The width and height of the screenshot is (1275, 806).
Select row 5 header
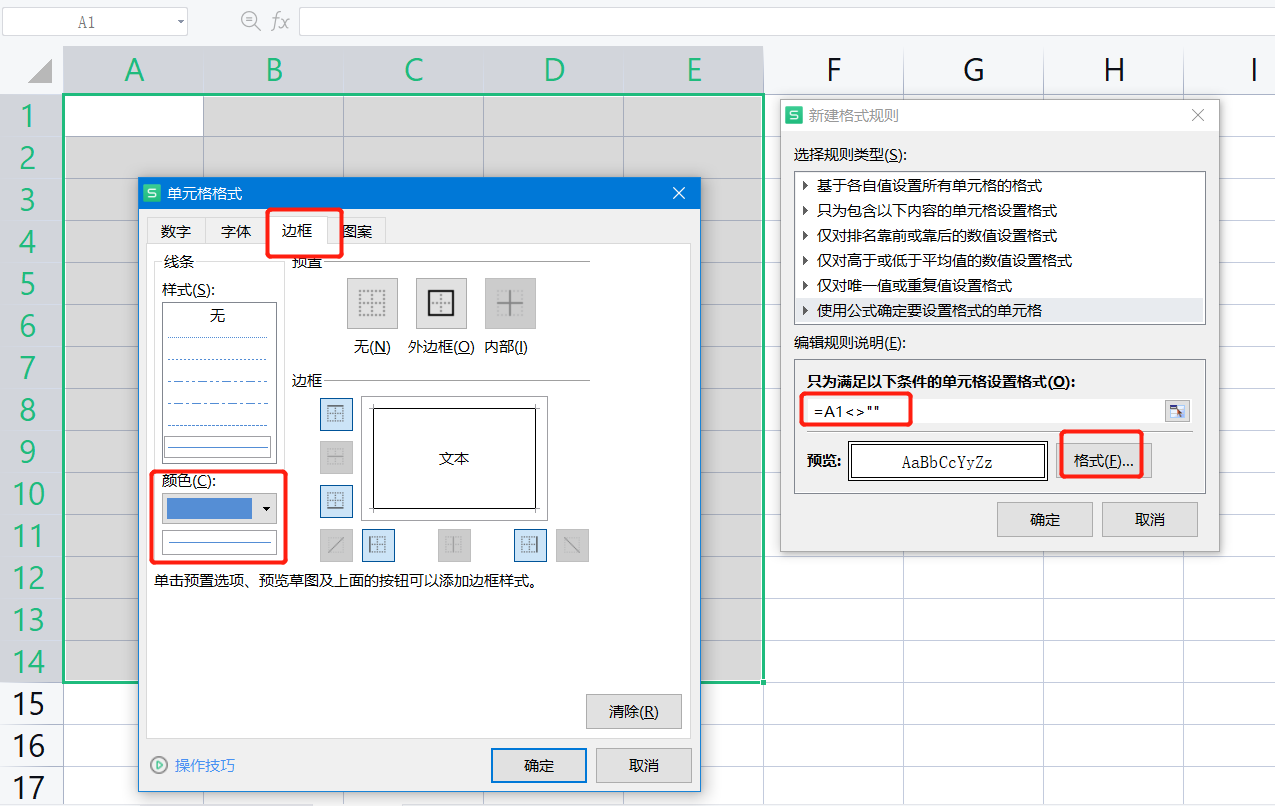31,284
